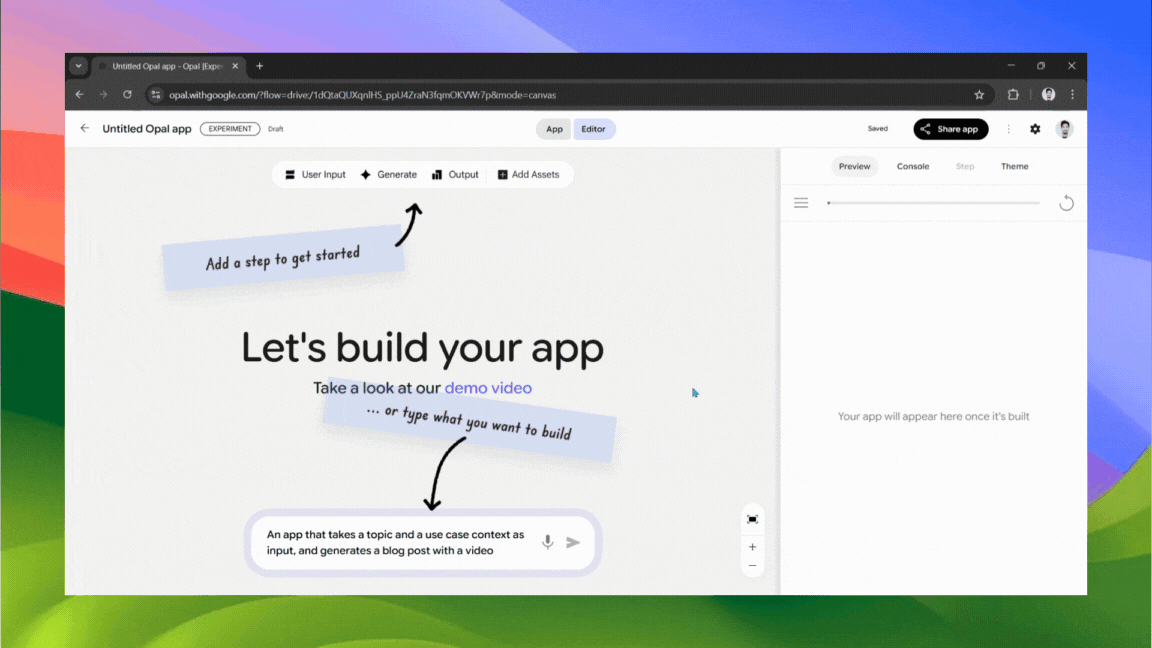The image size is (1152, 648).
Task: Open the browser tab dropdown arrow
Action: point(78,66)
